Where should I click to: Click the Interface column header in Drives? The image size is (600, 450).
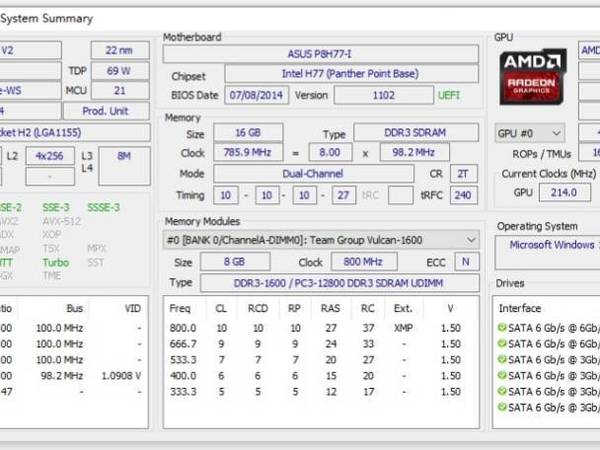pos(520,308)
